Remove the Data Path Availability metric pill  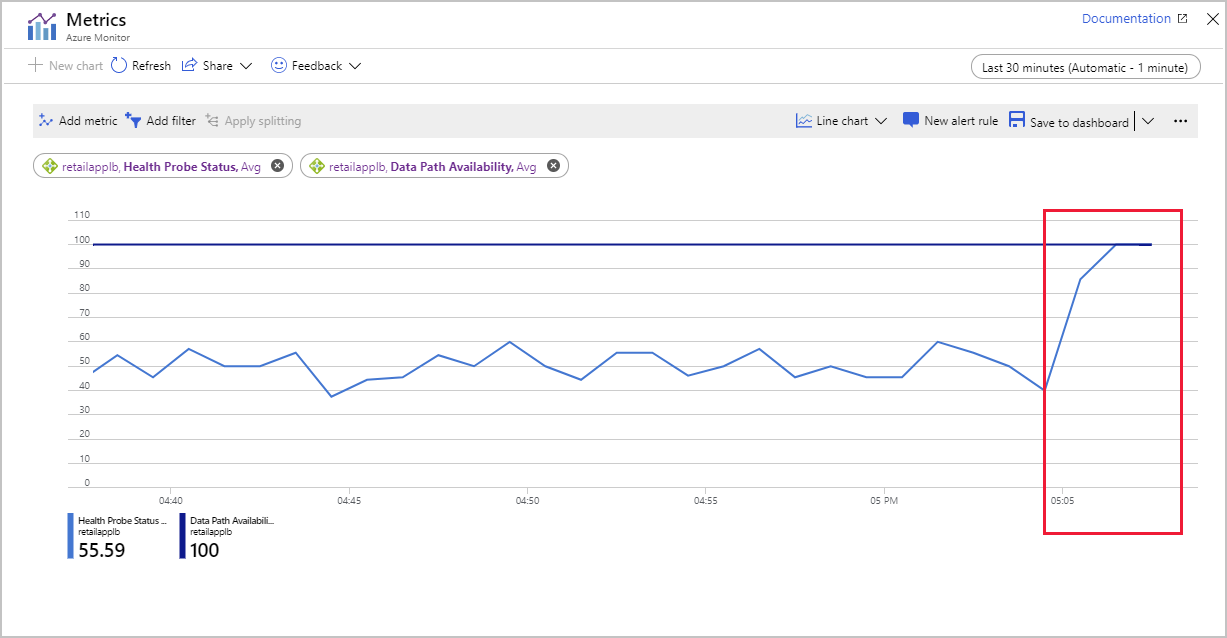[553, 167]
